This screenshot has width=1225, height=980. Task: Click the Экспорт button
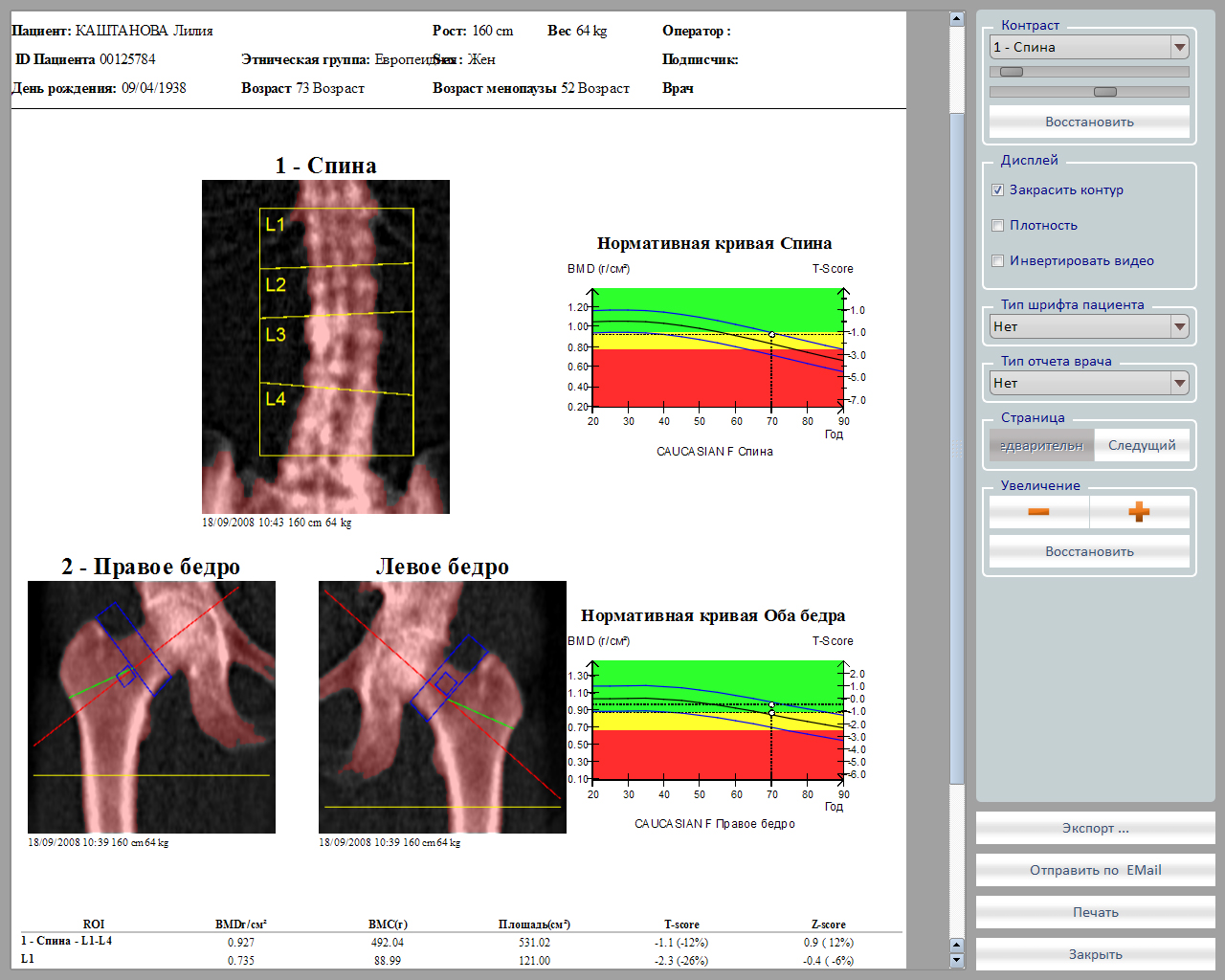tap(1095, 828)
